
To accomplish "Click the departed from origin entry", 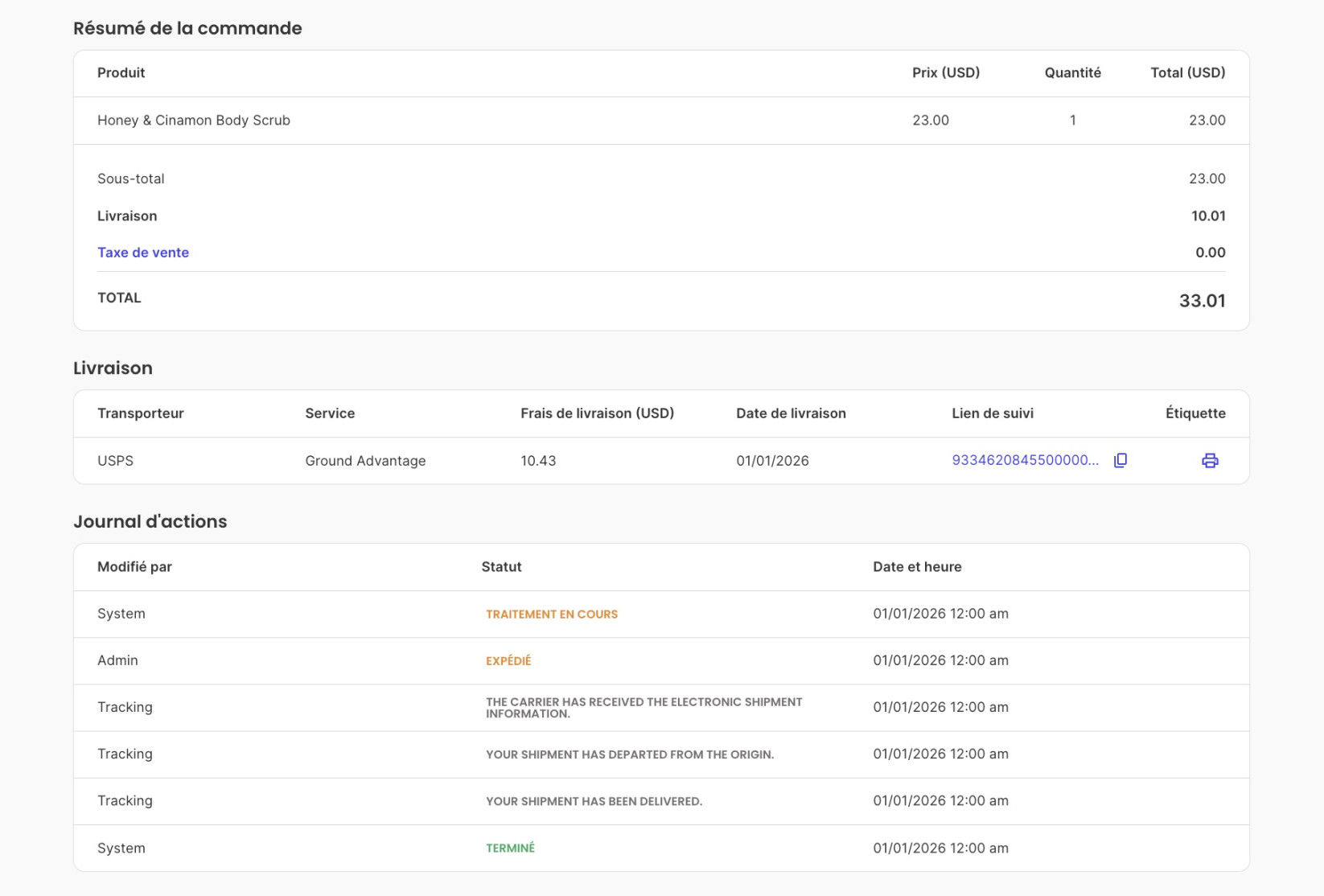I will point(630,755).
